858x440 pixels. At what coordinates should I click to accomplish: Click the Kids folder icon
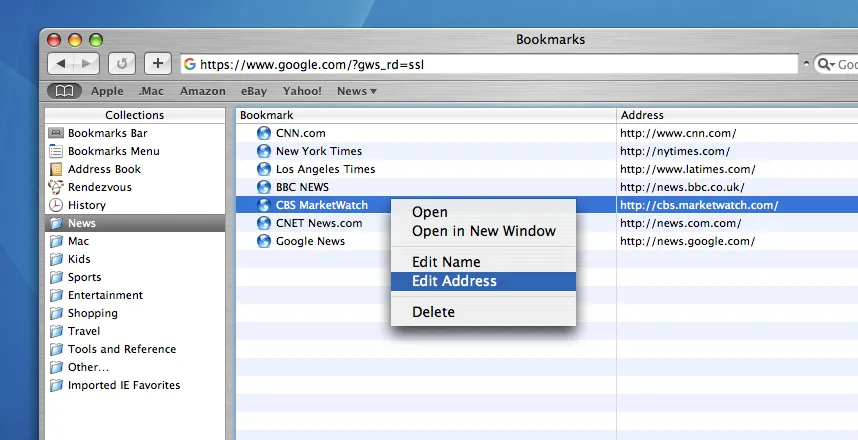pyautogui.click(x=56, y=259)
